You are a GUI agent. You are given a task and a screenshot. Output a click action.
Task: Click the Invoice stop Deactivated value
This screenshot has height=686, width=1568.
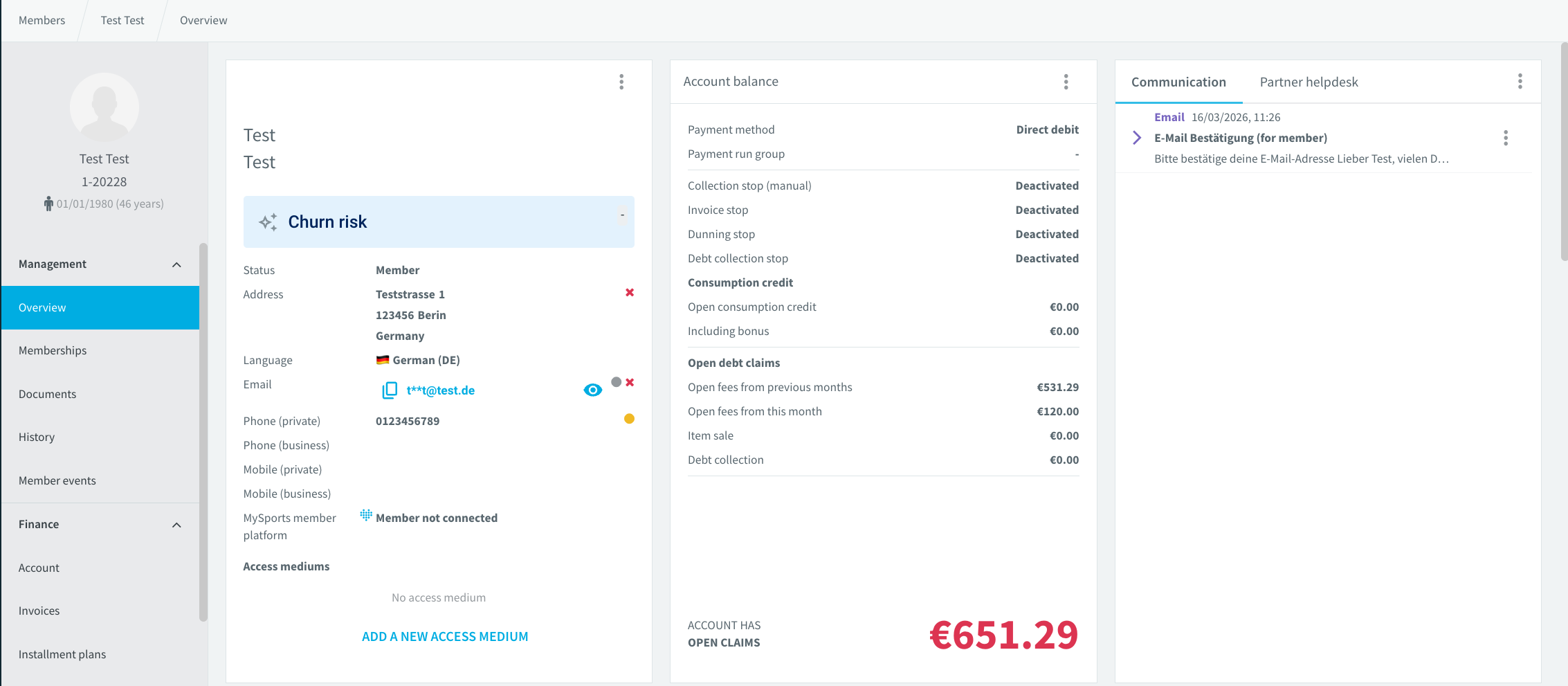coord(1047,210)
